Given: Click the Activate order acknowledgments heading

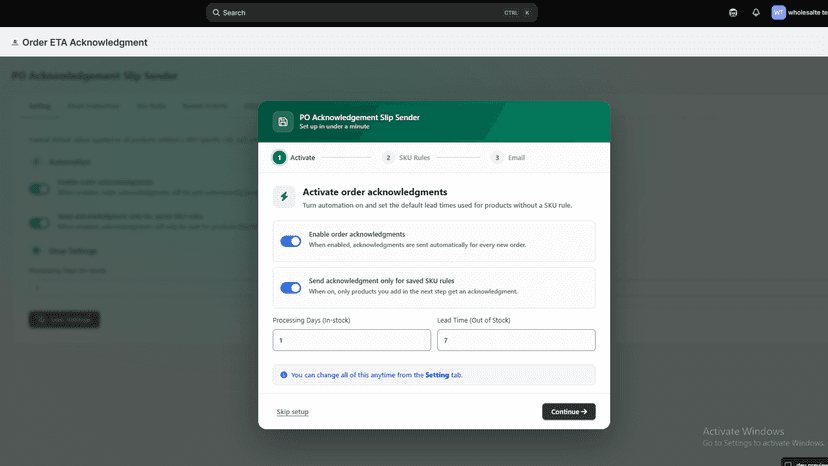Looking at the screenshot, I should point(375,192).
